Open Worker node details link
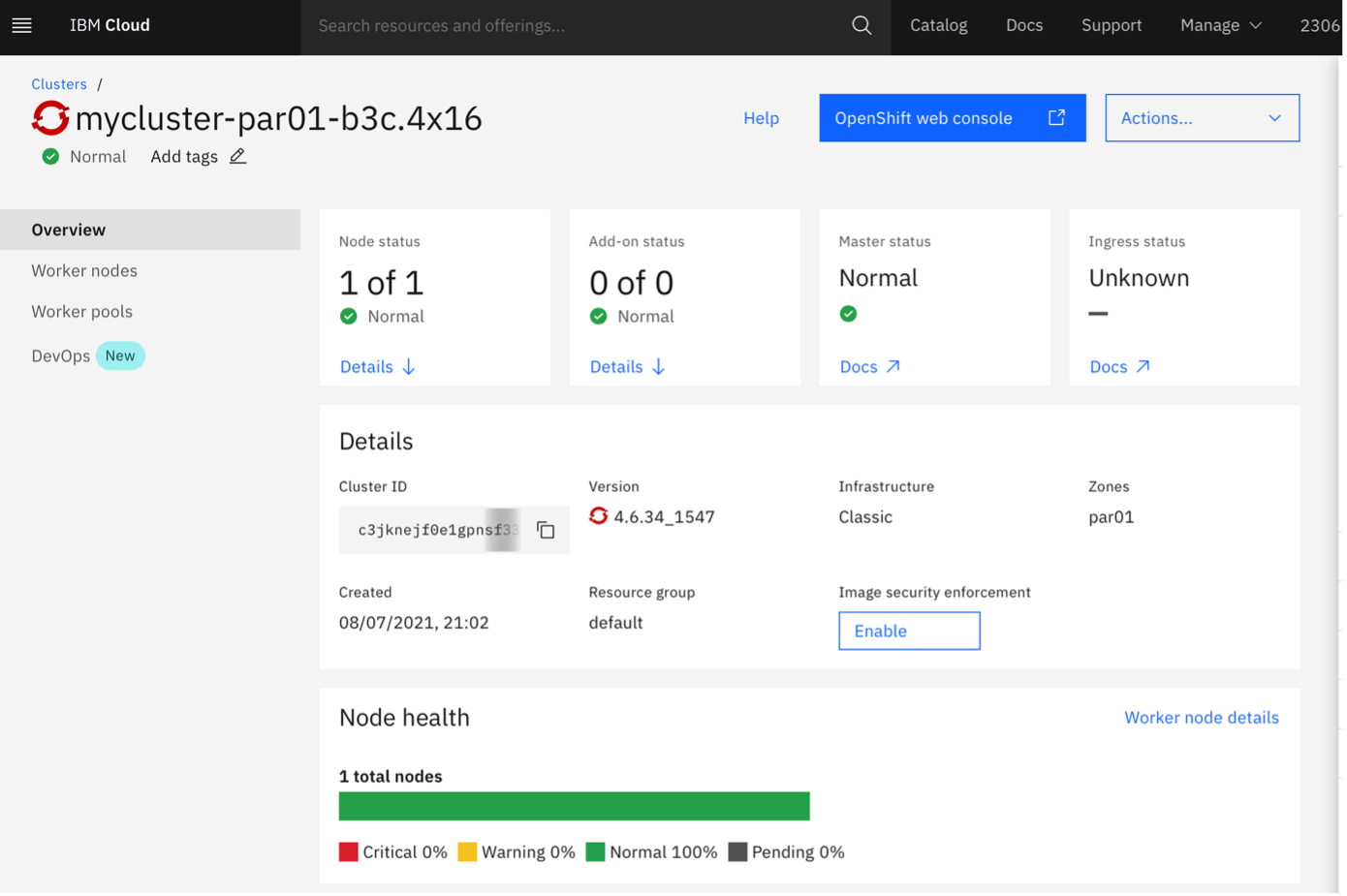Screen dimensions: 1347x896 click(x=1201, y=718)
